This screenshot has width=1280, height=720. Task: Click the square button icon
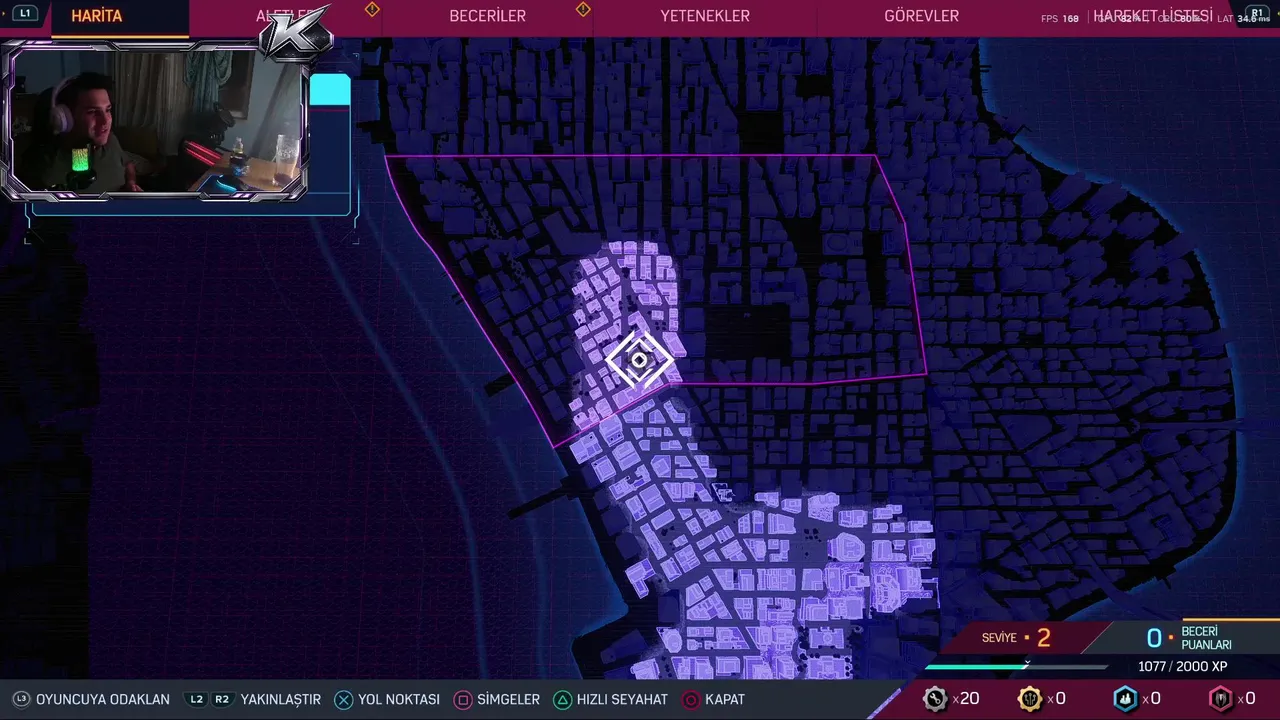click(x=463, y=700)
